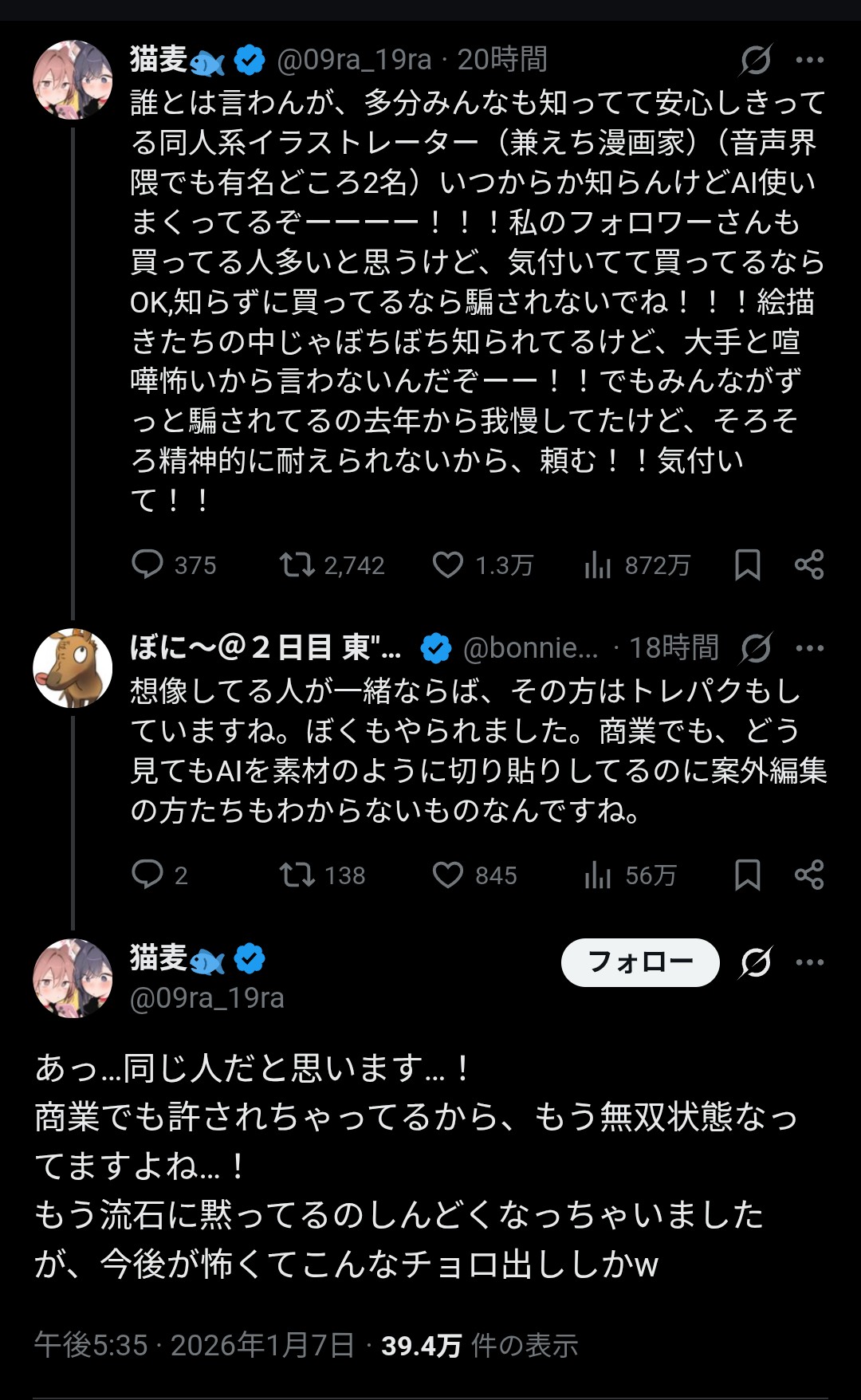Share the first tweet by 猫麦
Viewport: 861px width, 1400px height.
point(809,564)
